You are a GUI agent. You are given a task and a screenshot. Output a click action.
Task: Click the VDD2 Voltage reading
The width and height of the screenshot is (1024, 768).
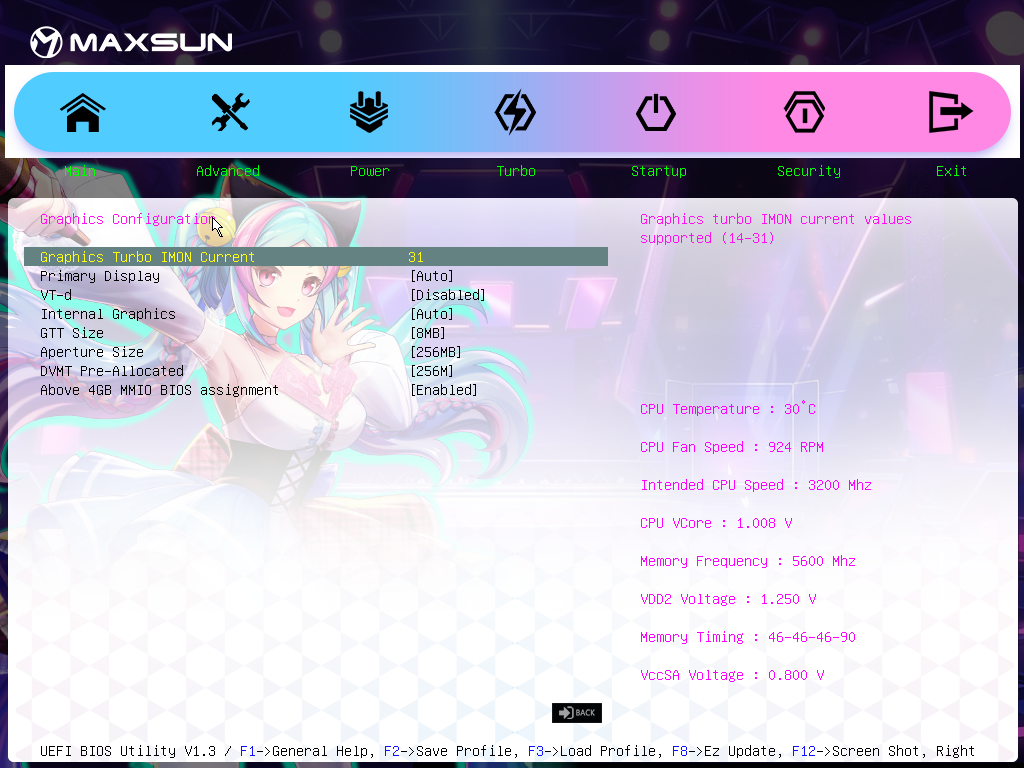pos(728,599)
